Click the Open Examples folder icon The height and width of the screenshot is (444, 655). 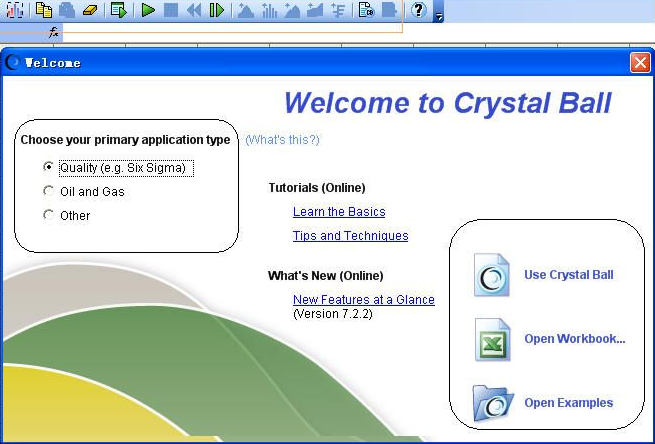pyautogui.click(x=493, y=403)
